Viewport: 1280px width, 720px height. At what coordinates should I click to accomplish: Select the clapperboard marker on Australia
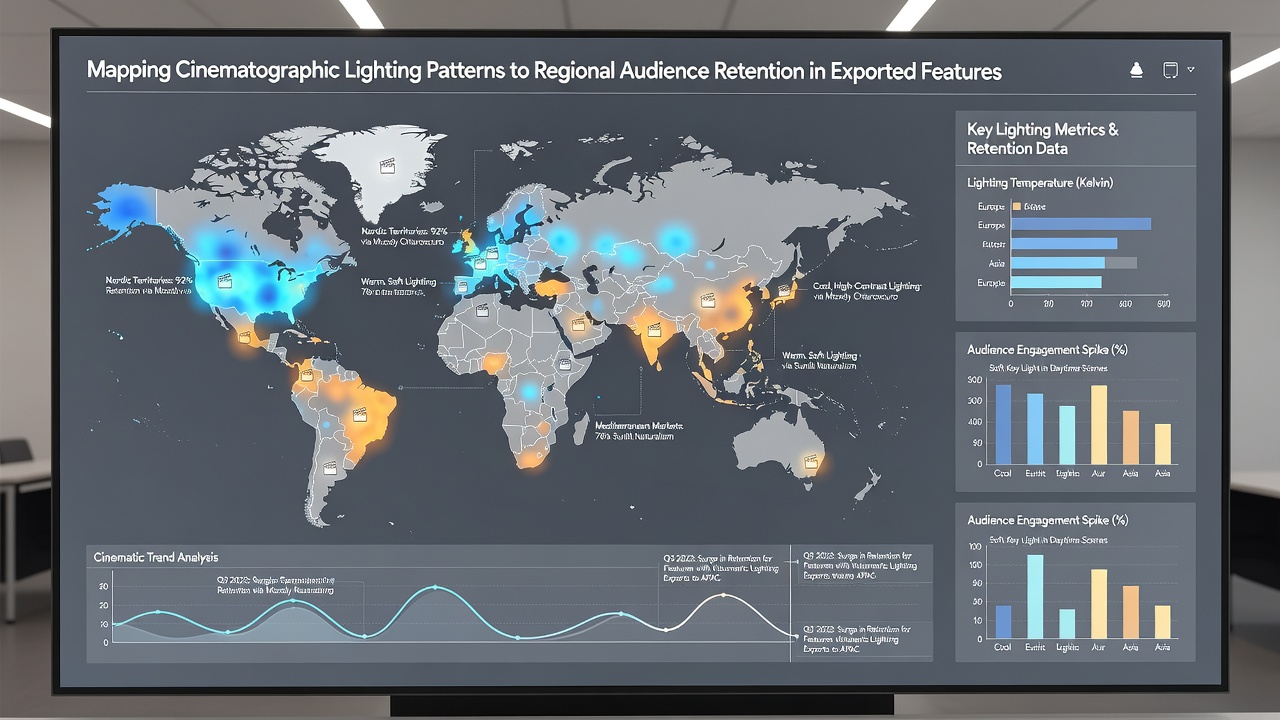coord(811,461)
